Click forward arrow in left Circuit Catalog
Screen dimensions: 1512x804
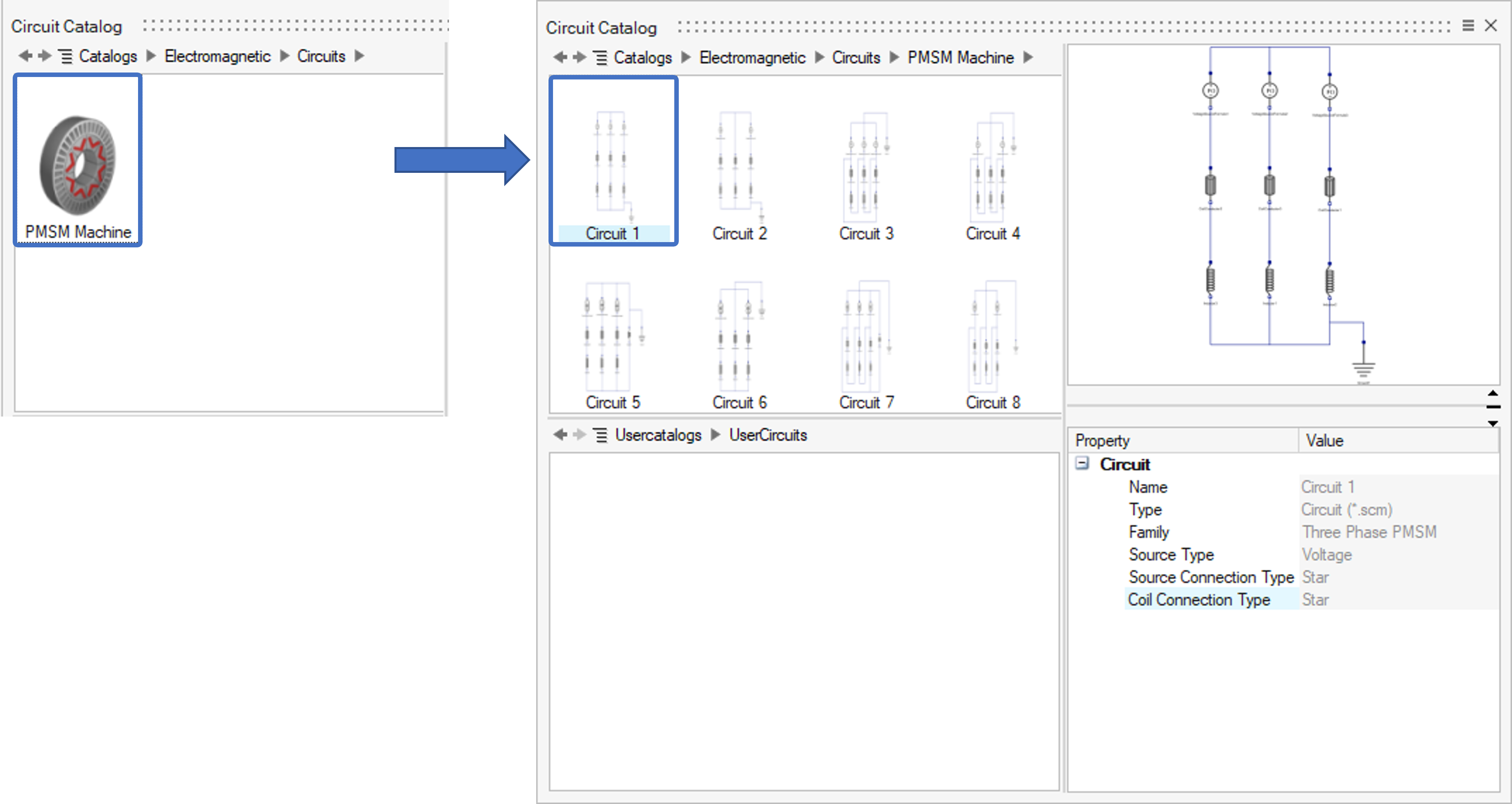pyautogui.click(x=45, y=56)
